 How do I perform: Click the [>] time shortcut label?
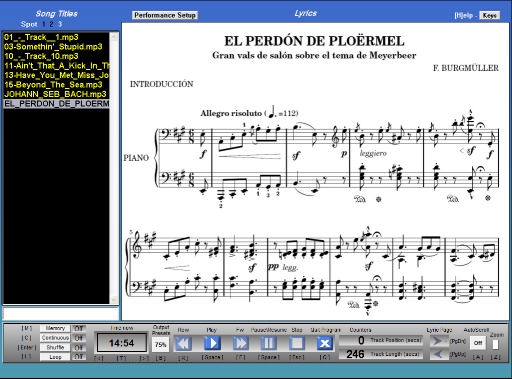[144, 358]
